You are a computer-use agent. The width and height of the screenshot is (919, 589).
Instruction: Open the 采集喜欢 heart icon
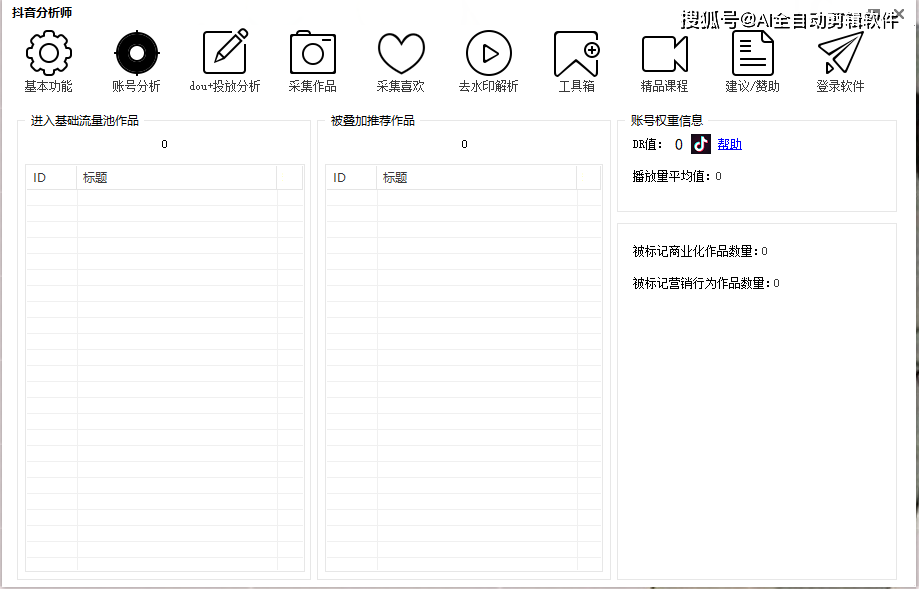(x=401, y=53)
